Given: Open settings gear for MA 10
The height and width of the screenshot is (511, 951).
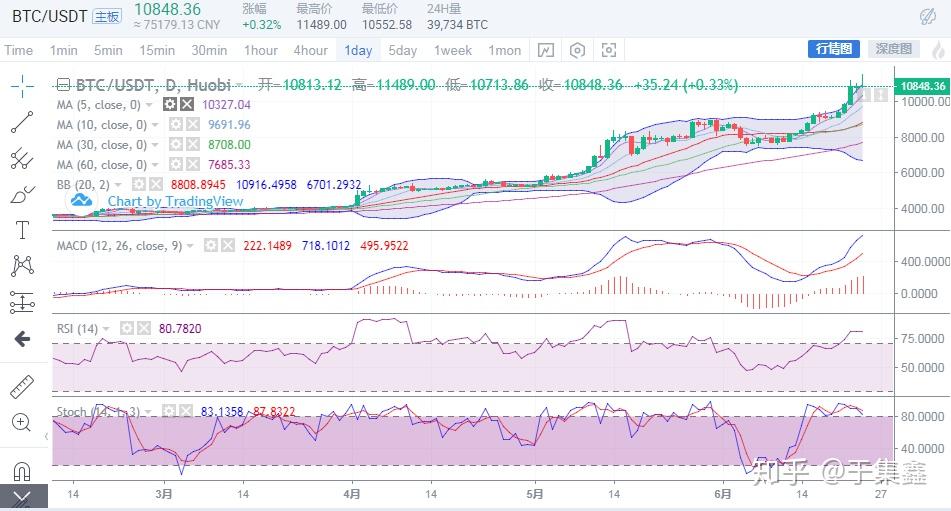Looking at the screenshot, I should [x=176, y=124].
